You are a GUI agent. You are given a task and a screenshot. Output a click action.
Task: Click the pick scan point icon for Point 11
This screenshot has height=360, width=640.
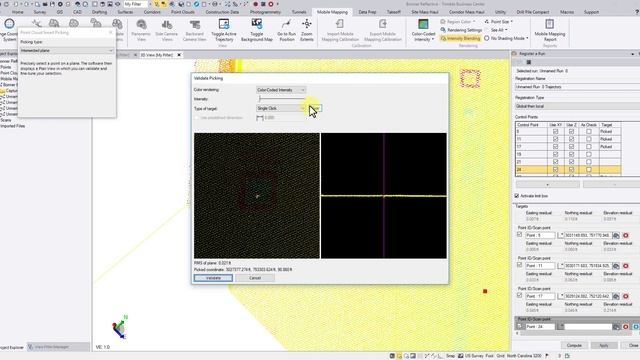pos(616,266)
